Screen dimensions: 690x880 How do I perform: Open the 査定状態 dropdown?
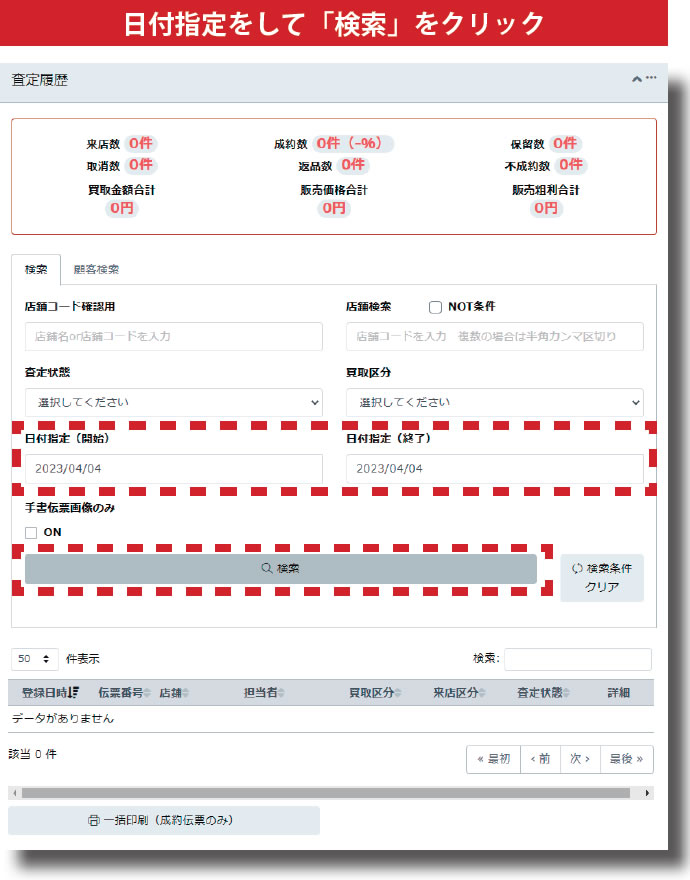(x=174, y=402)
